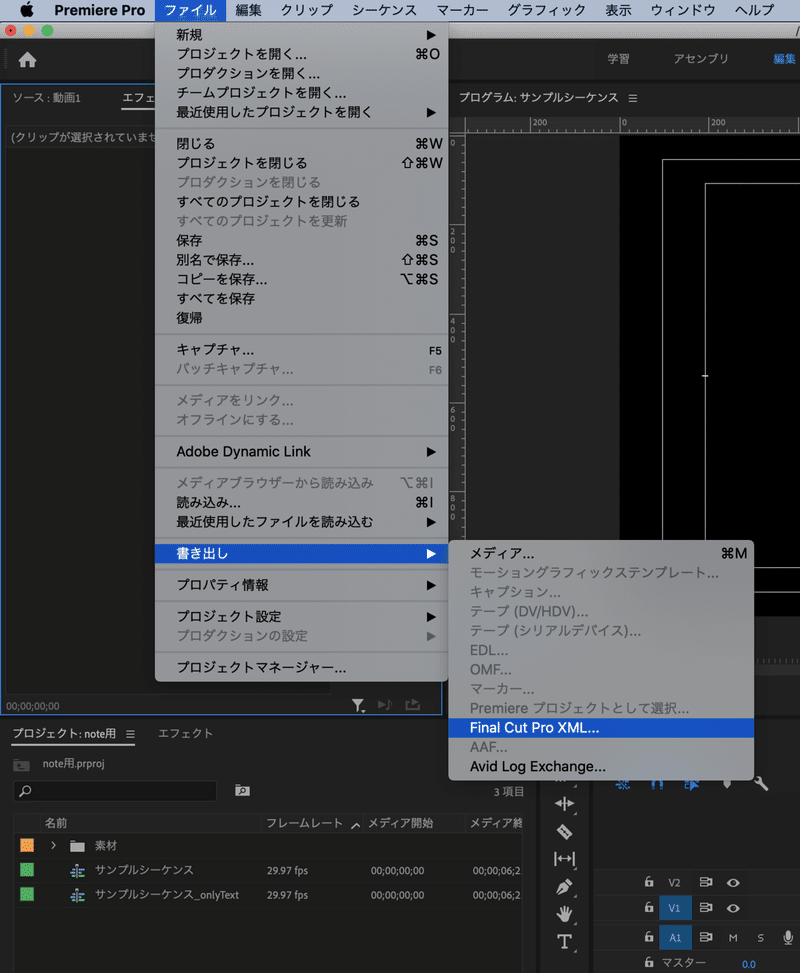This screenshot has height=973, width=800.
Task: Select the Ripple Edit tool
Action: [564, 804]
